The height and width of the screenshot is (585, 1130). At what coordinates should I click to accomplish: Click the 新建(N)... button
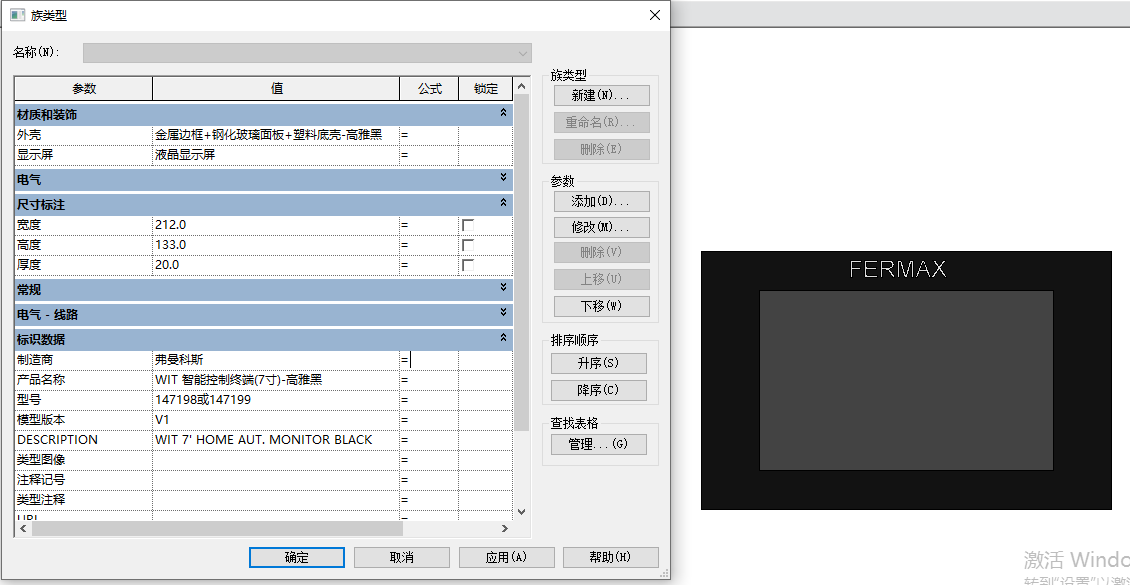pyautogui.click(x=601, y=95)
